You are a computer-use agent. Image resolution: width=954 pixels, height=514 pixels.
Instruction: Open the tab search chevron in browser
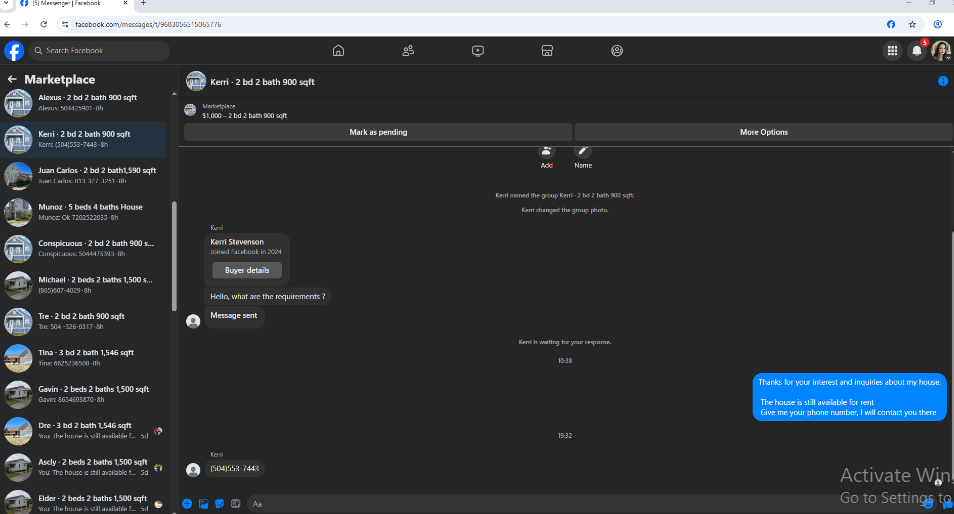click(6, 3)
